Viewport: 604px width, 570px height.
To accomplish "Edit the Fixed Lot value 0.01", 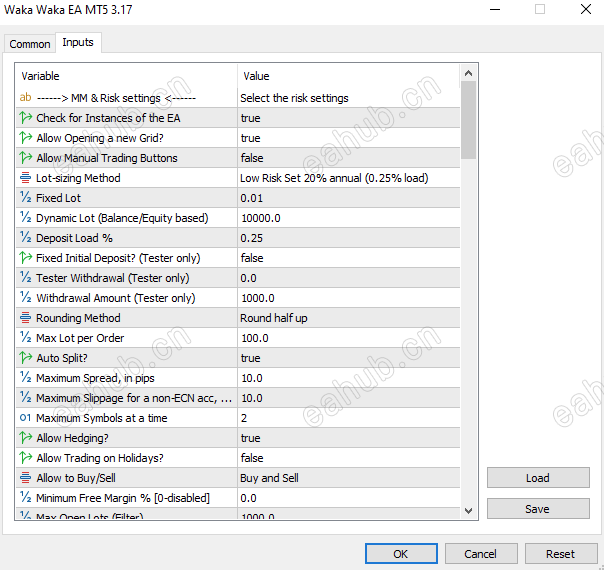I will (x=349, y=198).
